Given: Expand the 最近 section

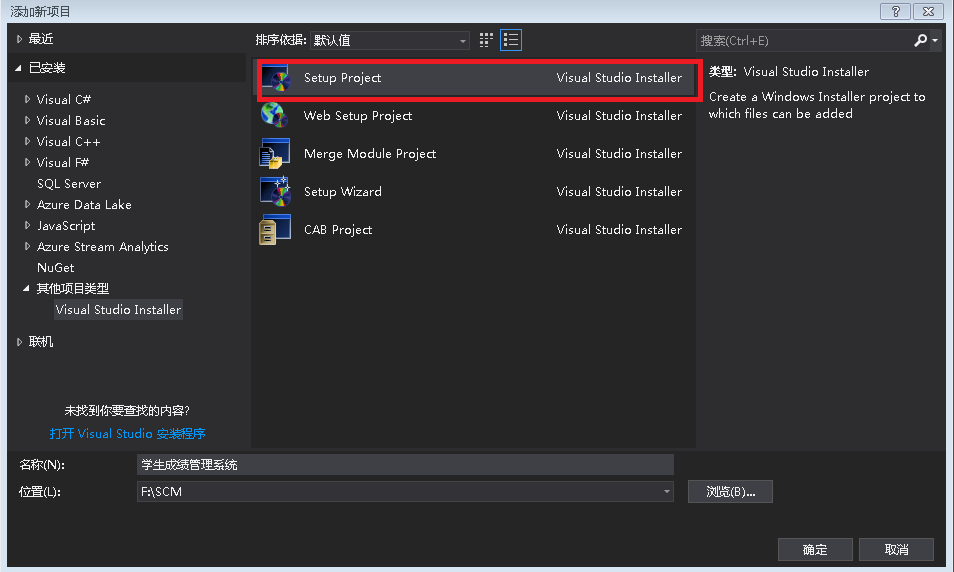Looking at the screenshot, I should point(19,39).
